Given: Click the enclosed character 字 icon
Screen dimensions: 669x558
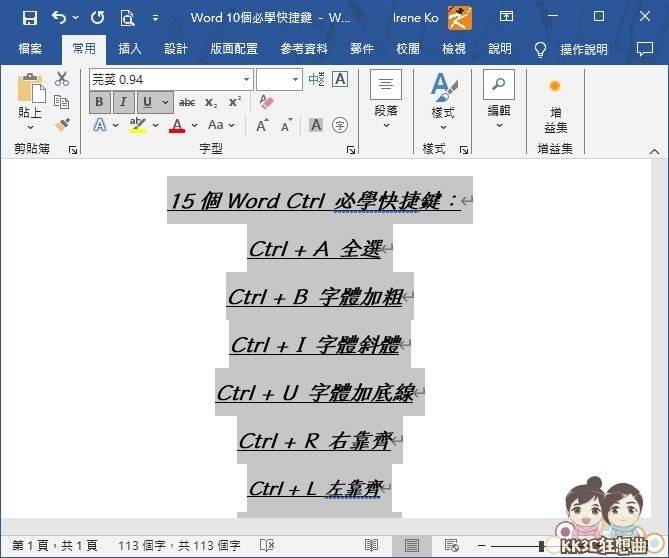Looking at the screenshot, I should click(340, 125).
